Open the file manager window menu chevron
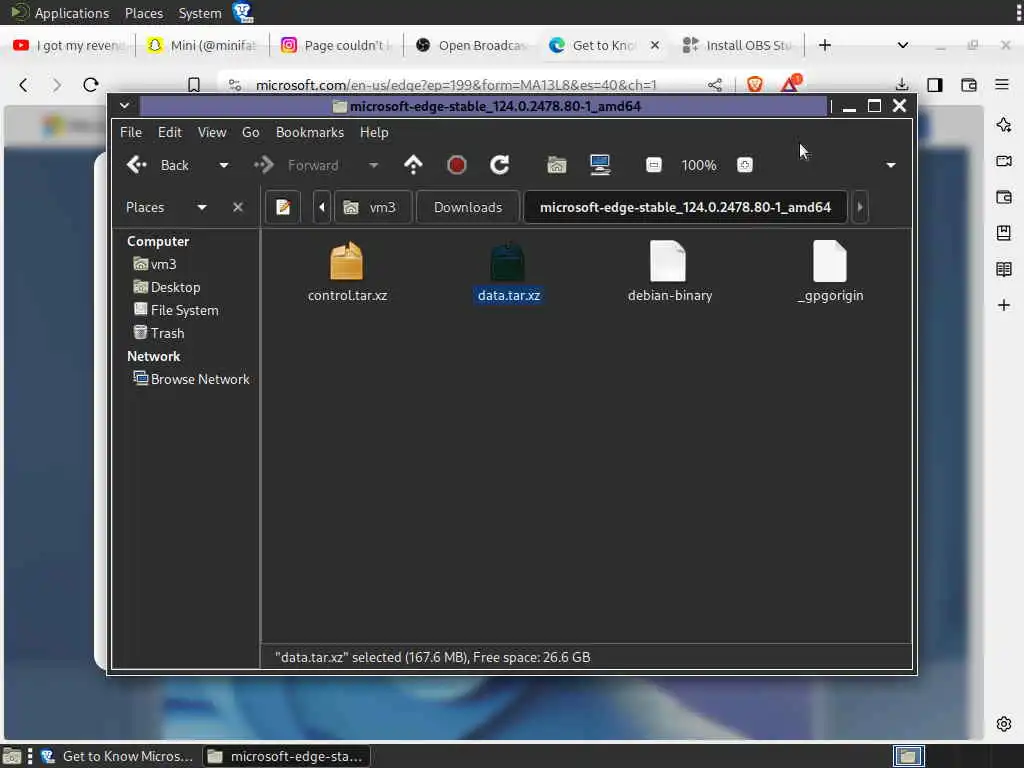The height and width of the screenshot is (768, 1024). pos(125,106)
